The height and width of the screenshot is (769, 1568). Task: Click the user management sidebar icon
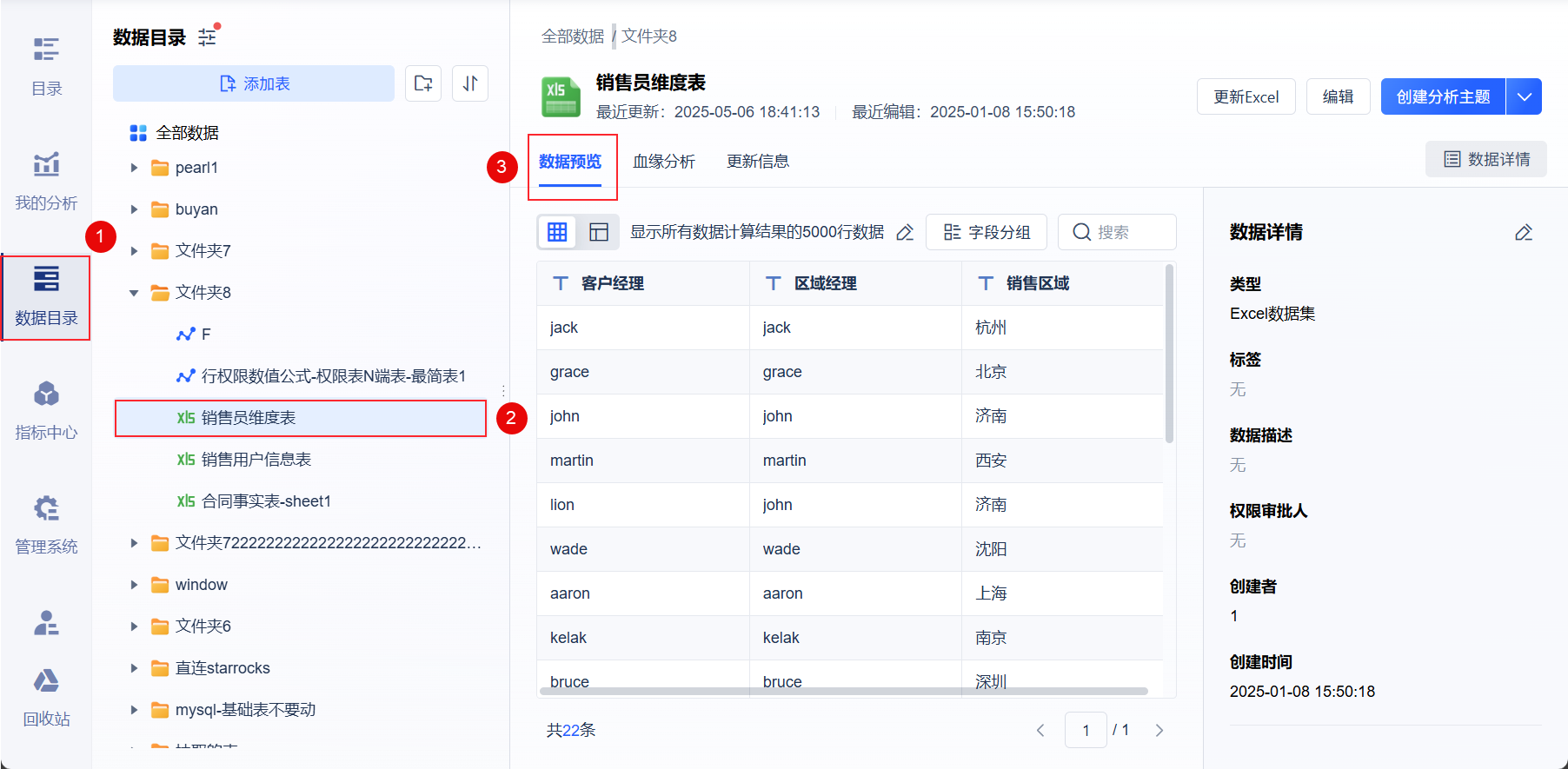pos(46,623)
